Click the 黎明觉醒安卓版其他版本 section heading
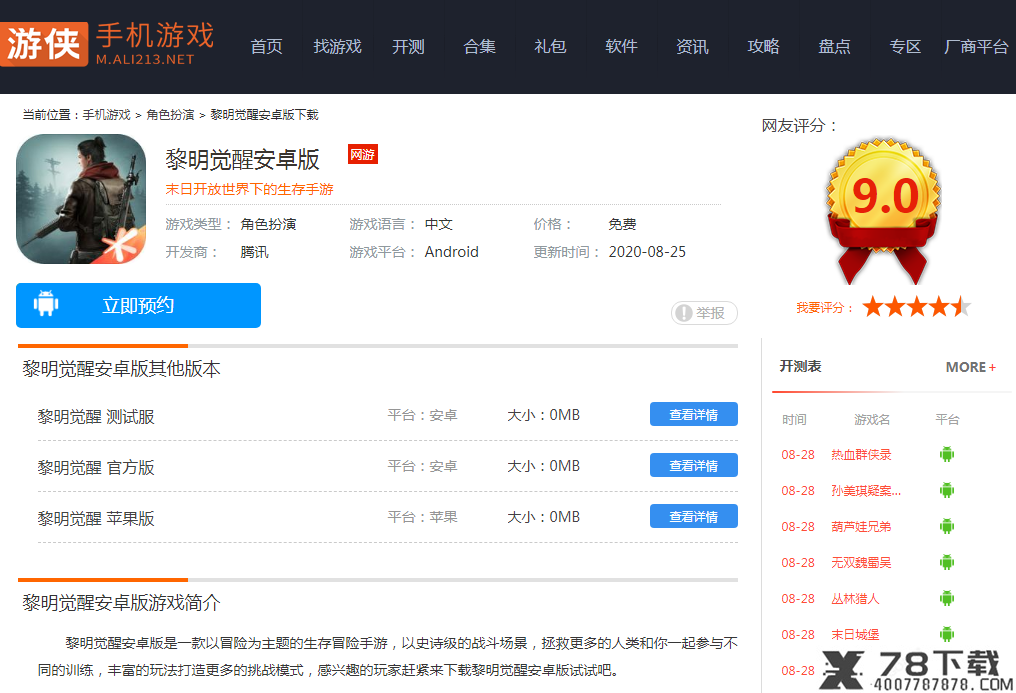This screenshot has width=1016, height=693. coord(122,369)
